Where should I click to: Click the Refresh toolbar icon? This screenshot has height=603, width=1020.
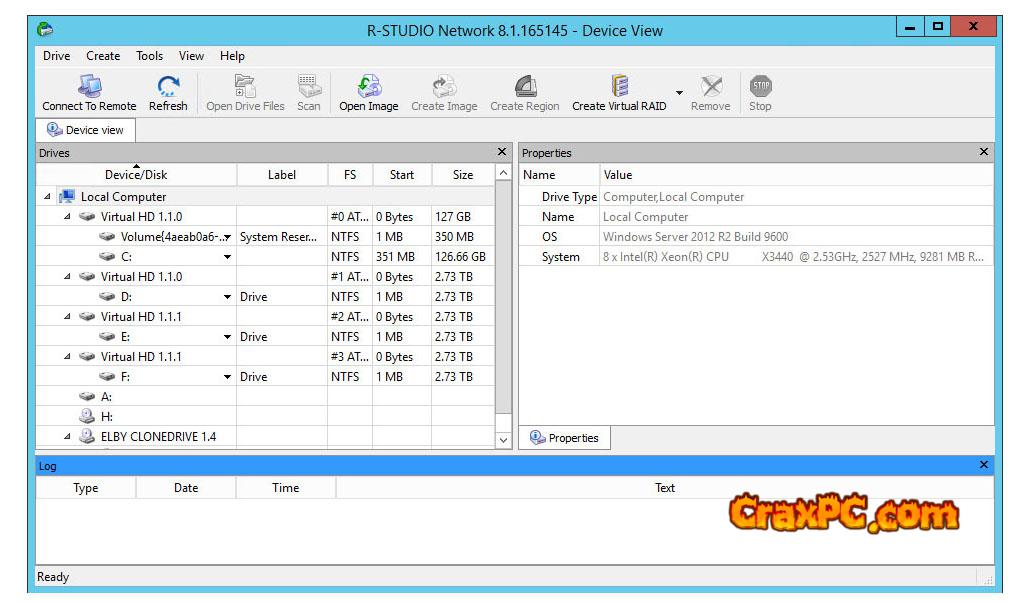click(168, 87)
